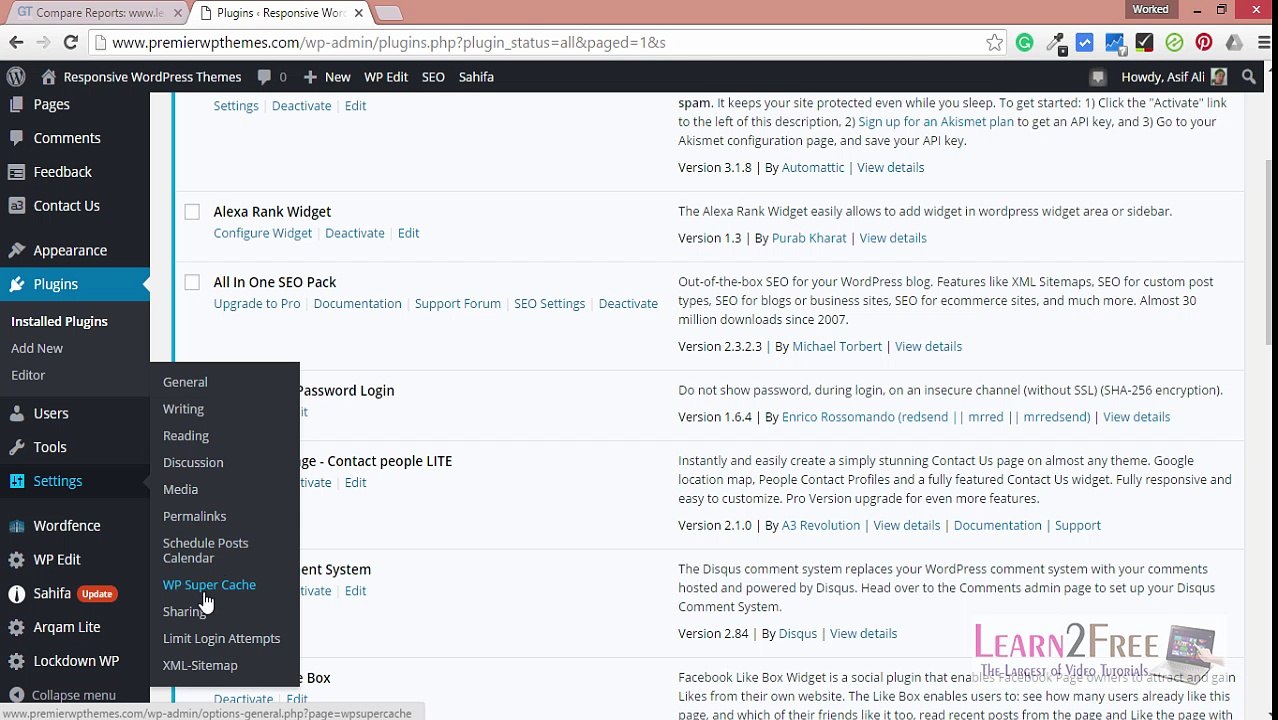Click the Arqam Lite icon in sidebar
1278x720 pixels.
(x=16, y=627)
